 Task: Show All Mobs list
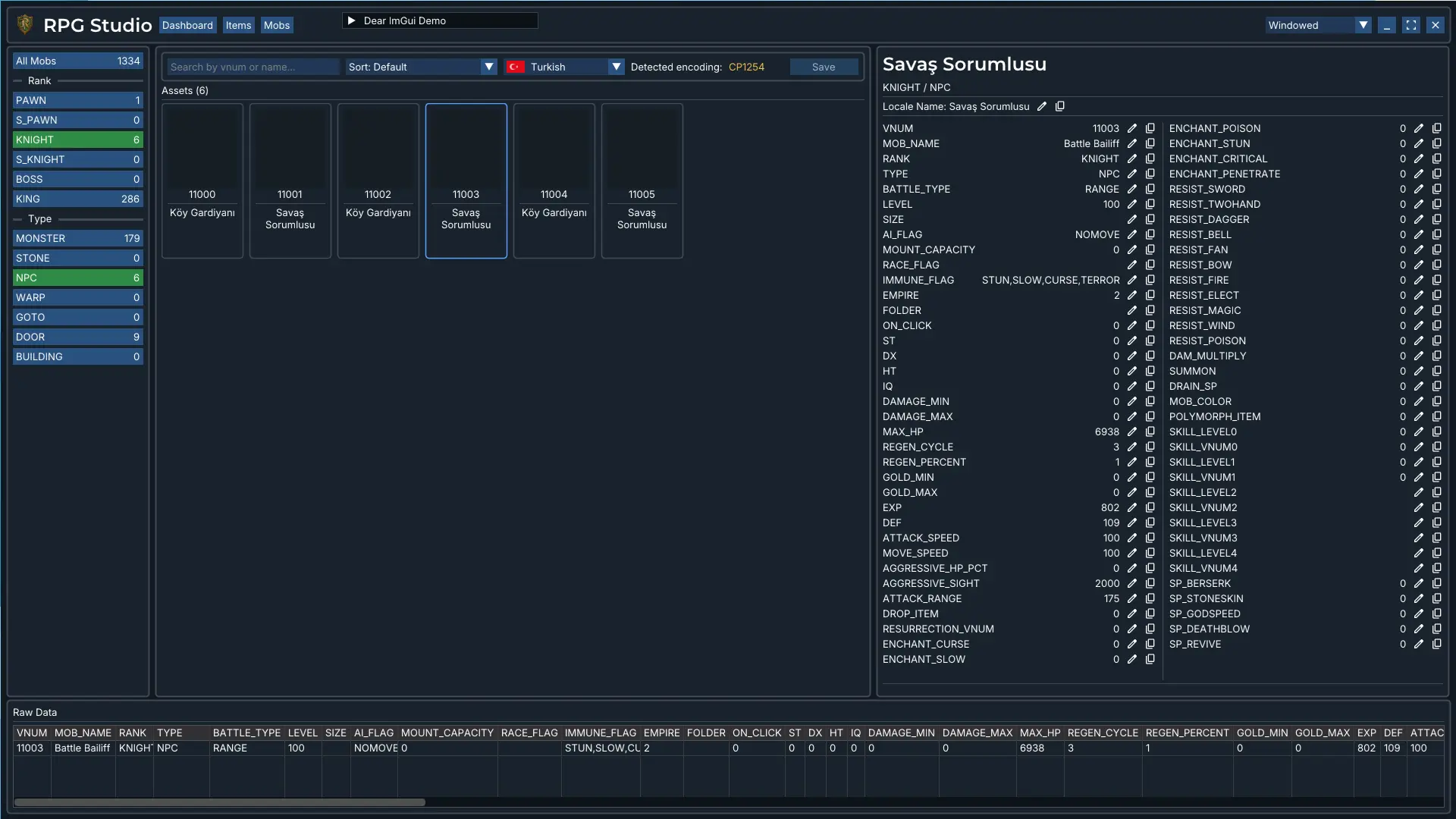(78, 61)
